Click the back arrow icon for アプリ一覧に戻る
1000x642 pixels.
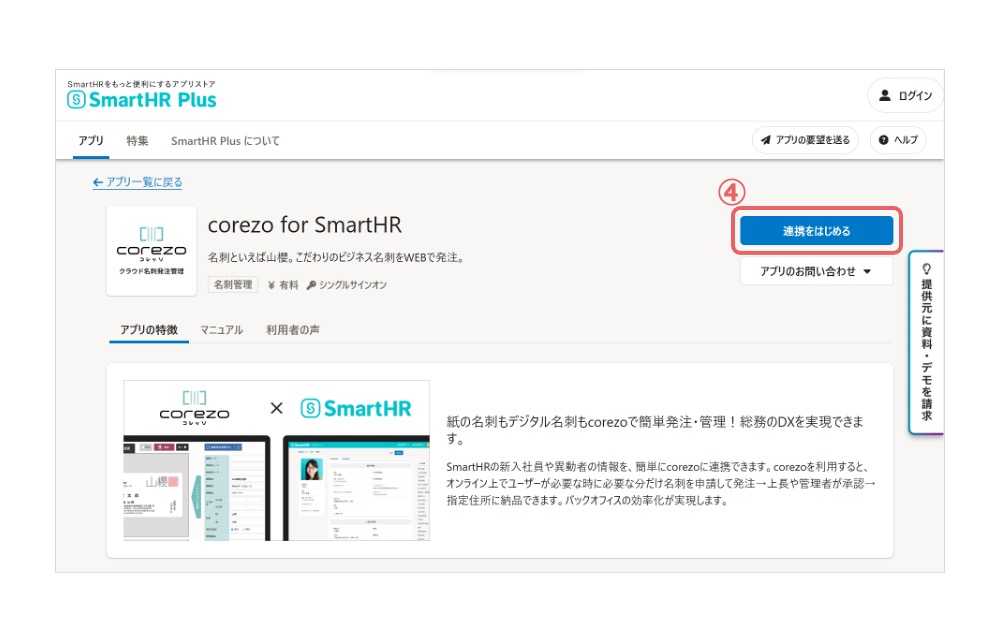pos(98,182)
